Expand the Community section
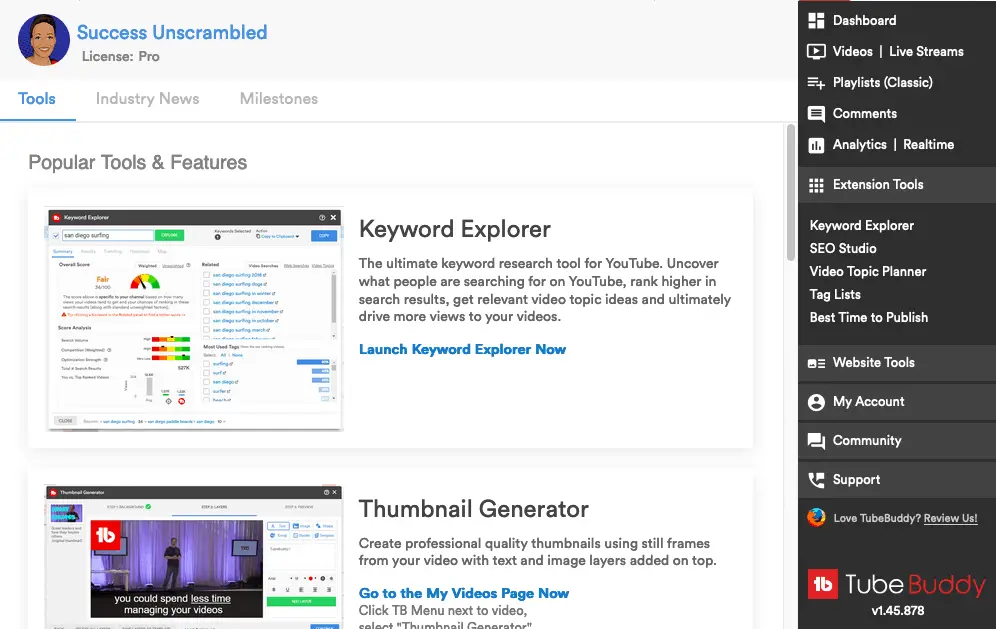The height and width of the screenshot is (629, 996). coord(897,440)
